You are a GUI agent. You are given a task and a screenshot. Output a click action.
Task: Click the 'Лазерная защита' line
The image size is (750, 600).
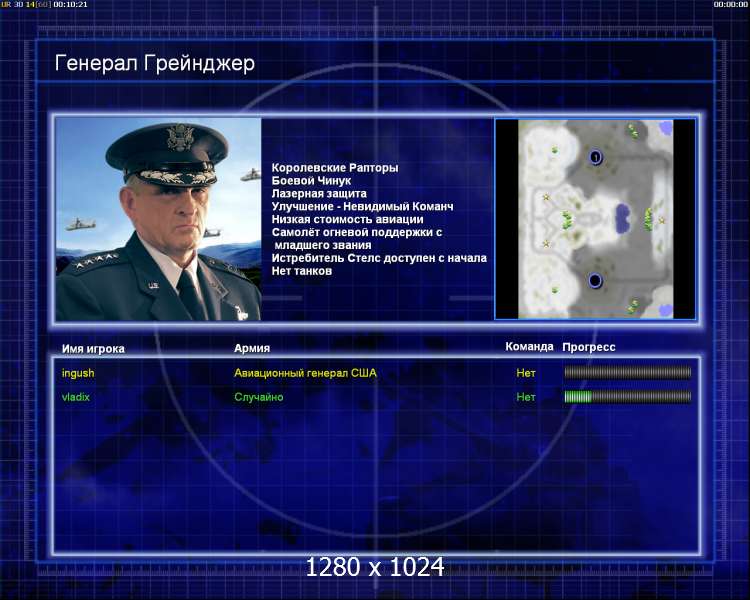click(x=319, y=193)
